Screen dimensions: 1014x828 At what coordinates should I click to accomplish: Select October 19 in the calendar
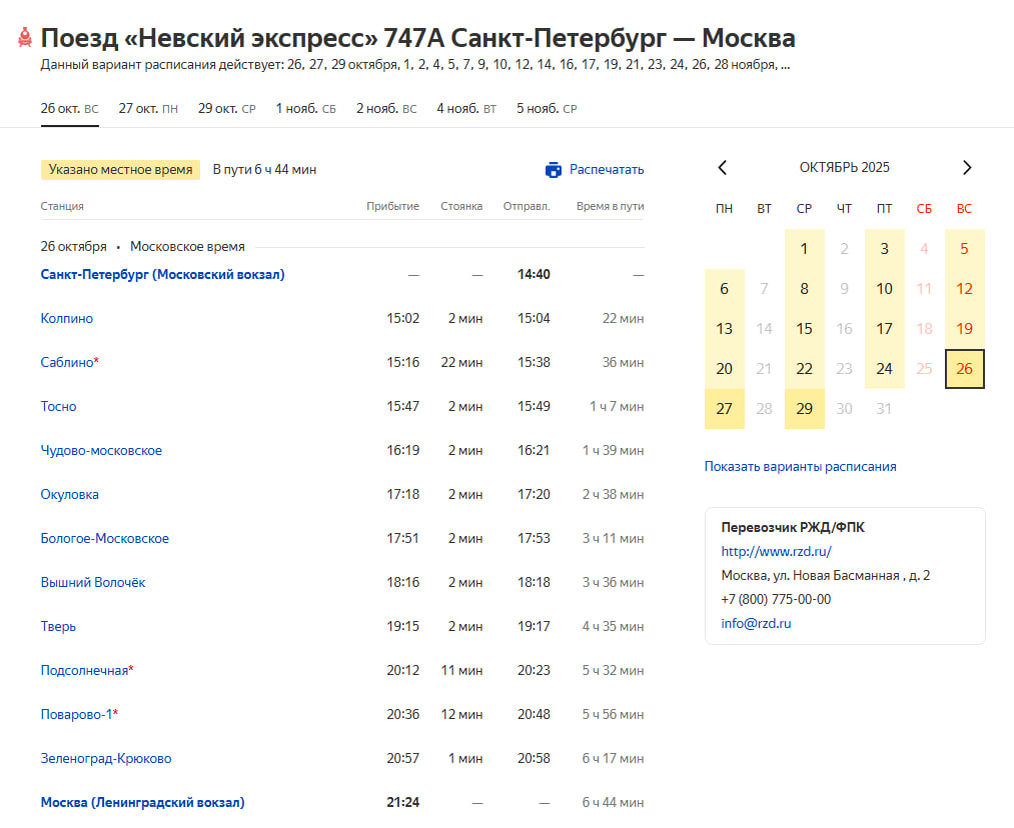click(x=964, y=329)
